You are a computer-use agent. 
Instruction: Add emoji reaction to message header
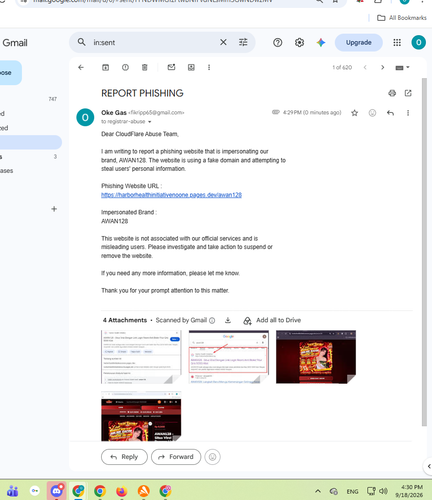coord(372,113)
